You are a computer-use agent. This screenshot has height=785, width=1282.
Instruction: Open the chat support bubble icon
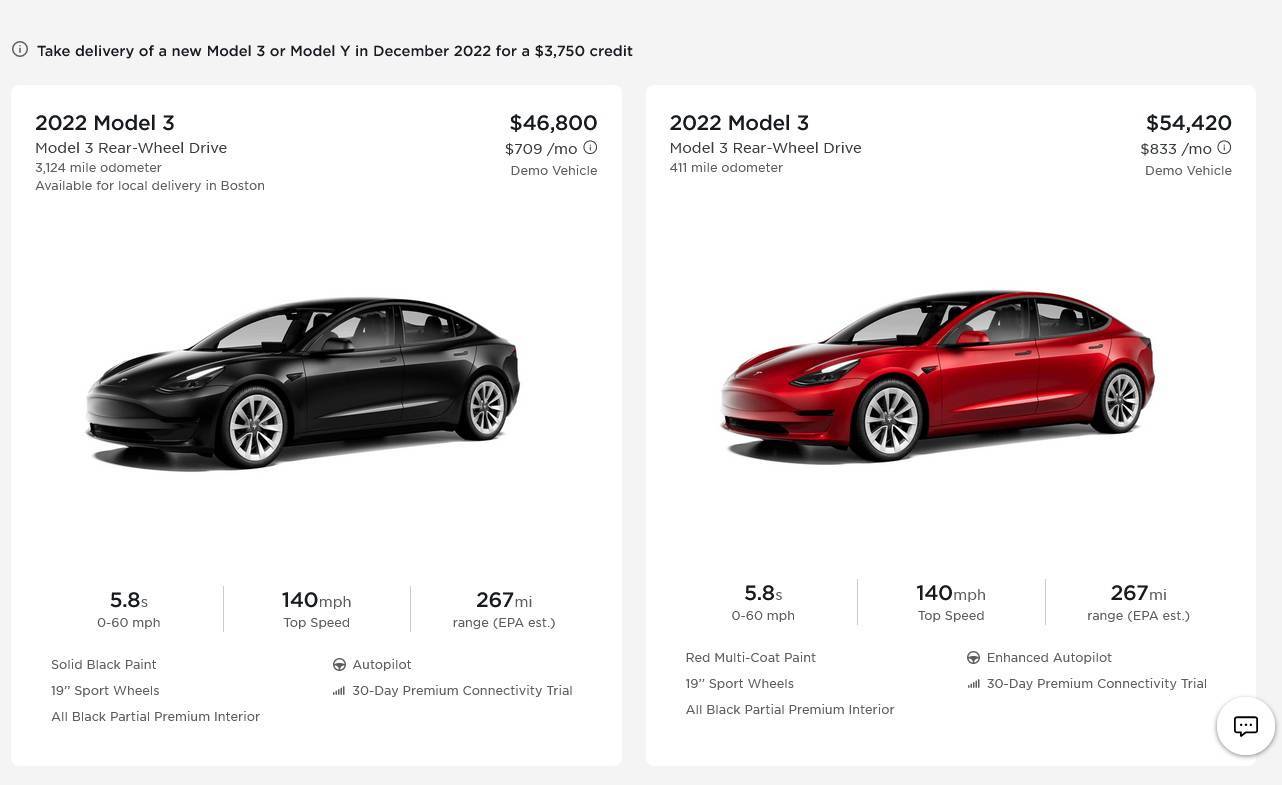click(1245, 726)
